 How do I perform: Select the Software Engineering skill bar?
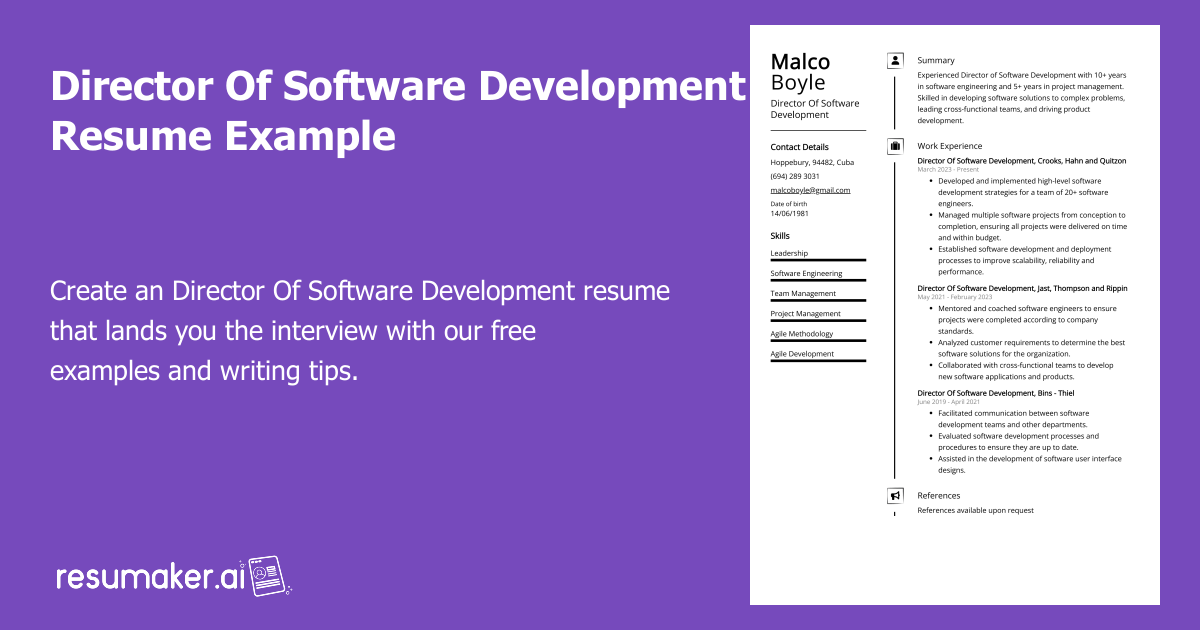tap(817, 280)
